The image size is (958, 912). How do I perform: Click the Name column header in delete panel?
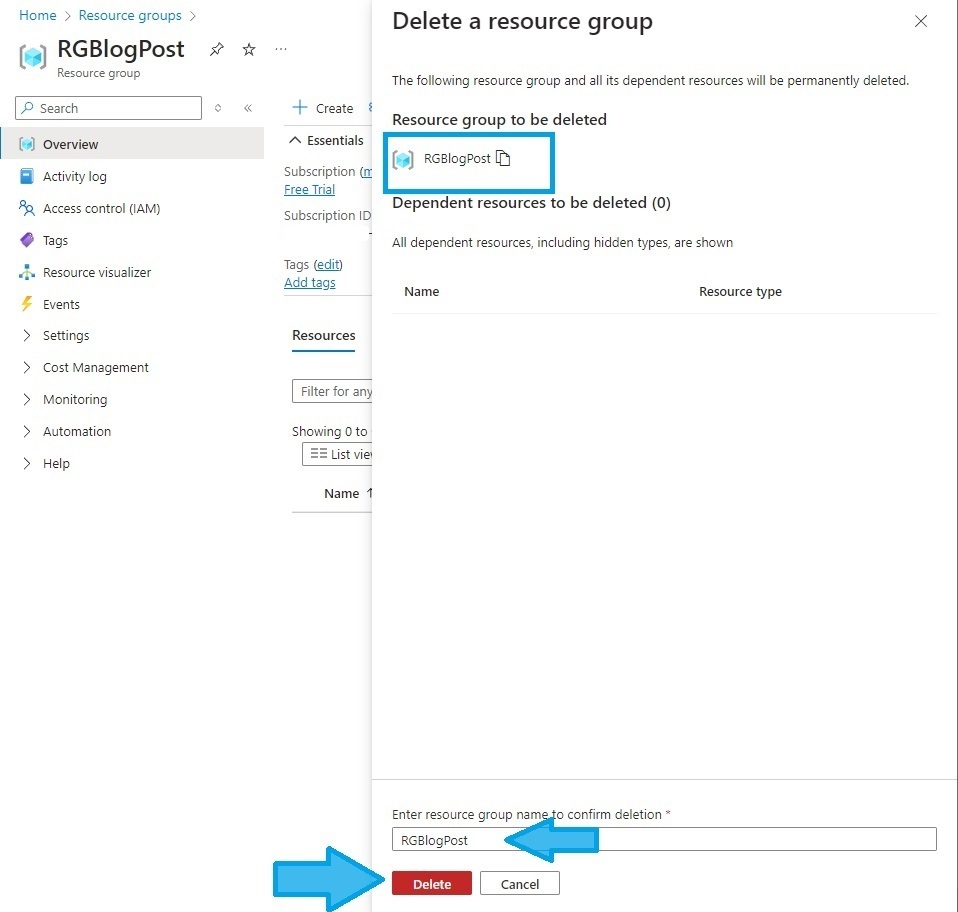tap(422, 292)
